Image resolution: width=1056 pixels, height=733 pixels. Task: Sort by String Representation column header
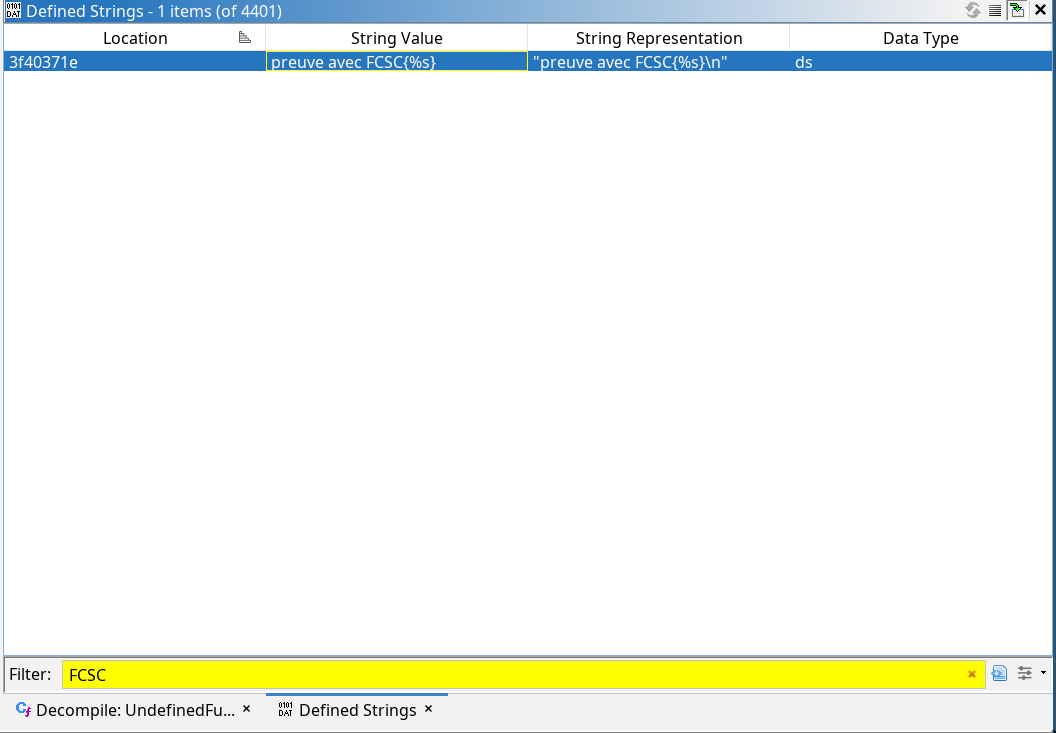pyautogui.click(x=659, y=38)
